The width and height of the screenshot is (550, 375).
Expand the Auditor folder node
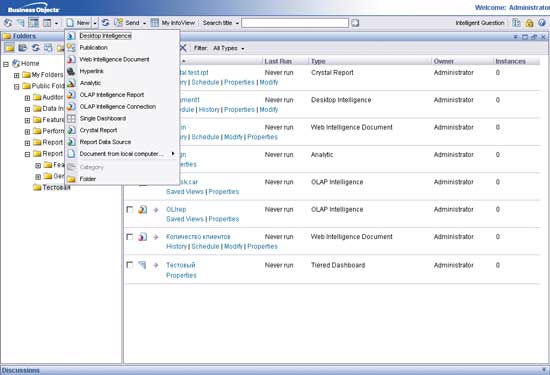[x=27, y=98]
